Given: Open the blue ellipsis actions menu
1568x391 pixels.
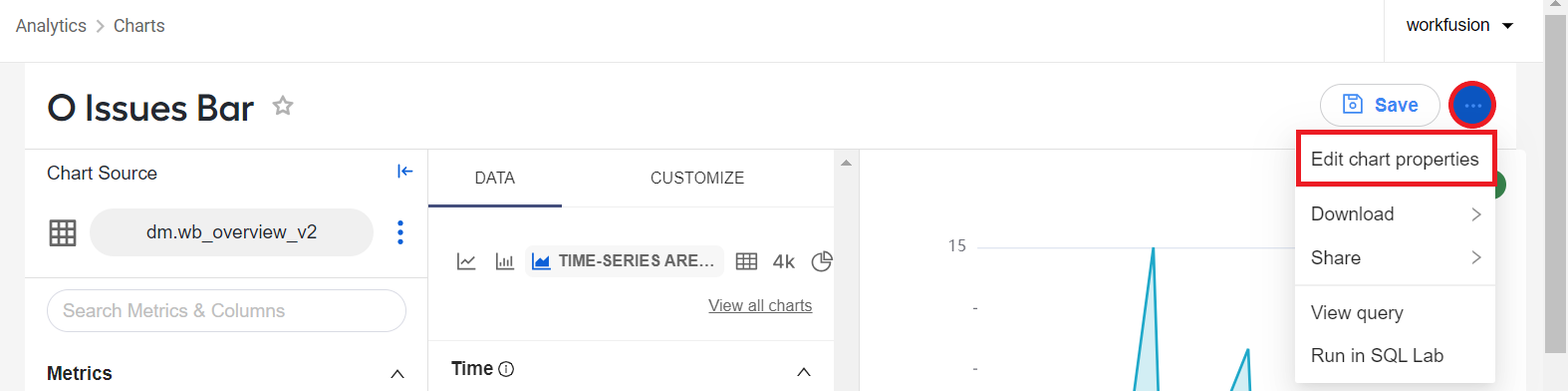Looking at the screenshot, I should pyautogui.click(x=1472, y=105).
